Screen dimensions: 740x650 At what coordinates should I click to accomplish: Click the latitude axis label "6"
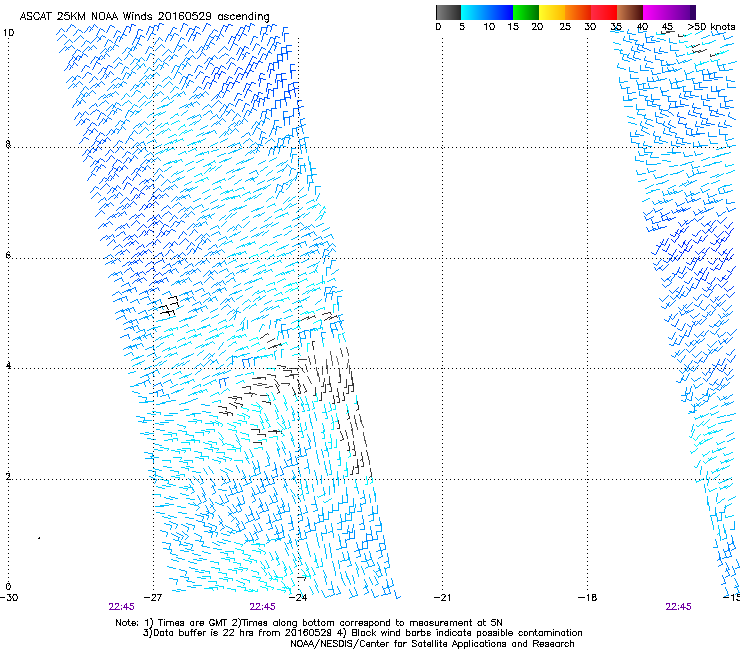tap(8, 255)
